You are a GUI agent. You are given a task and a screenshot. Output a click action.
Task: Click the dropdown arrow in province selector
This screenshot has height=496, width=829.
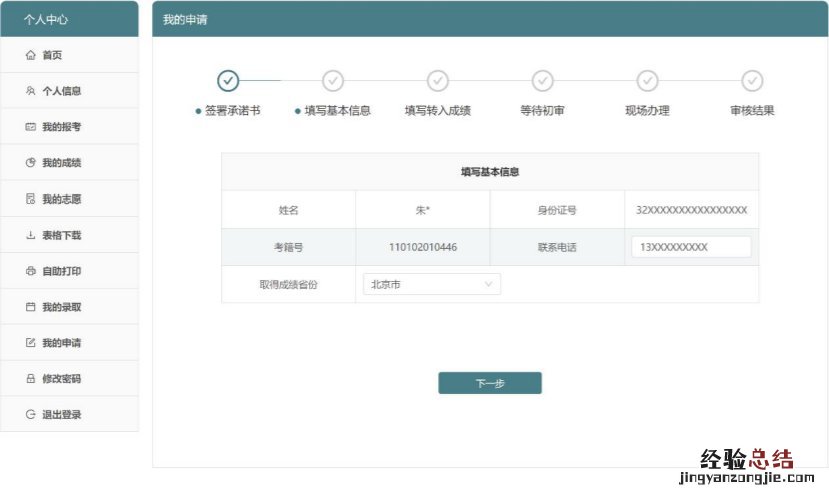489,284
